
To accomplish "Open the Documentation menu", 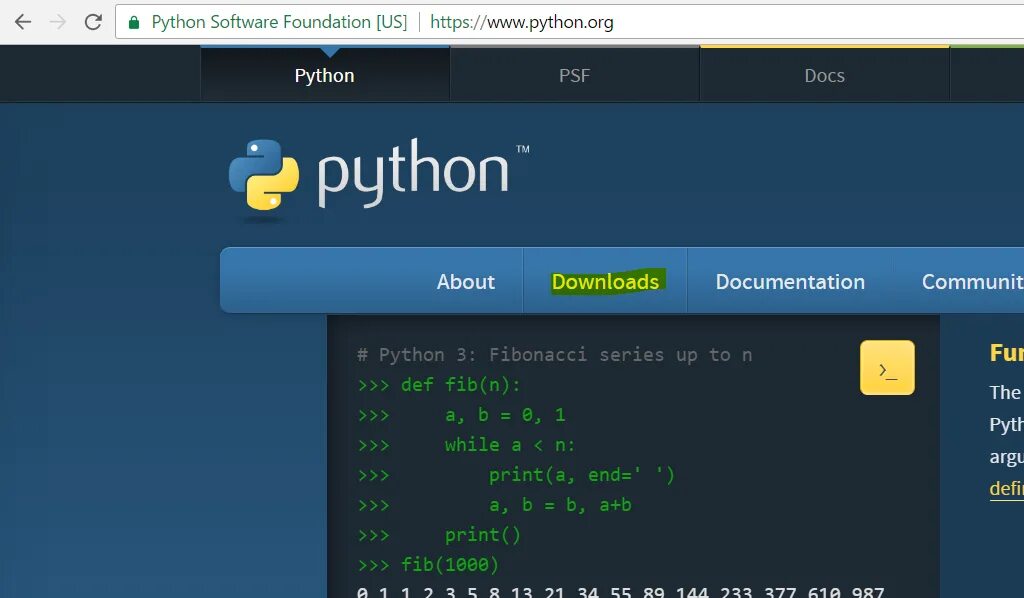I will tap(790, 281).
